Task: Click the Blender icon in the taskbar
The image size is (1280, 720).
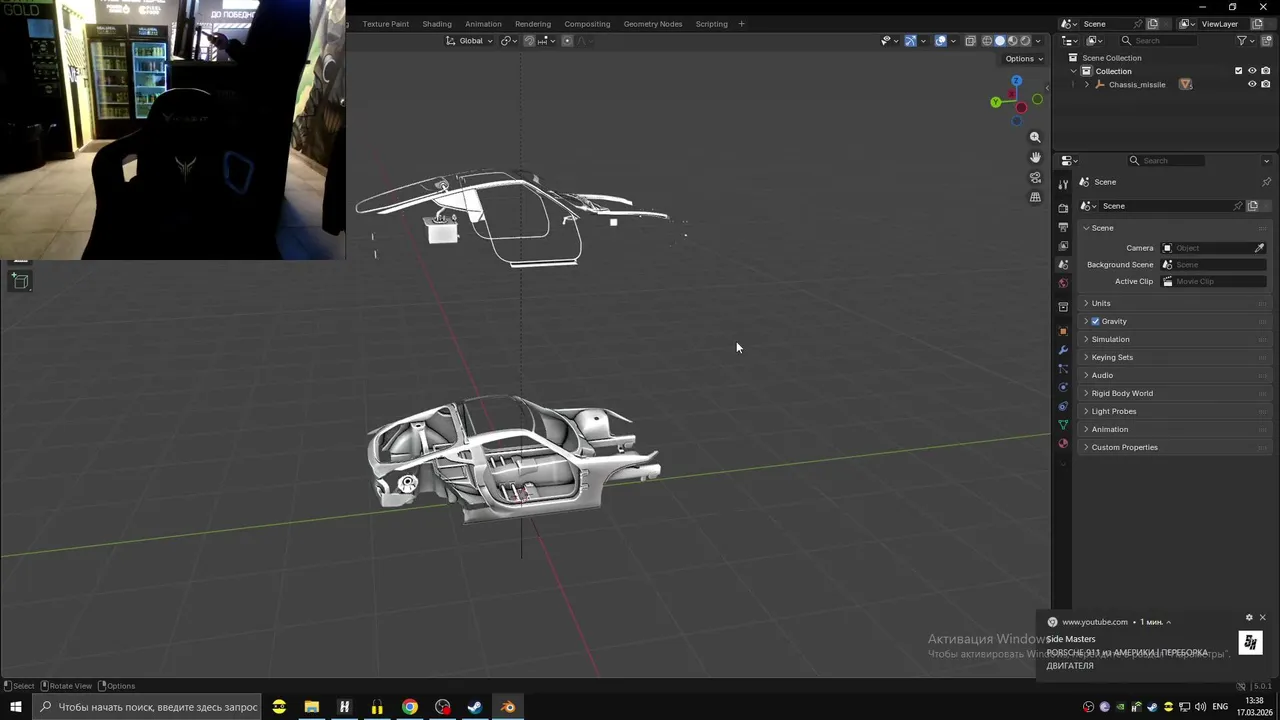Action: (508, 707)
